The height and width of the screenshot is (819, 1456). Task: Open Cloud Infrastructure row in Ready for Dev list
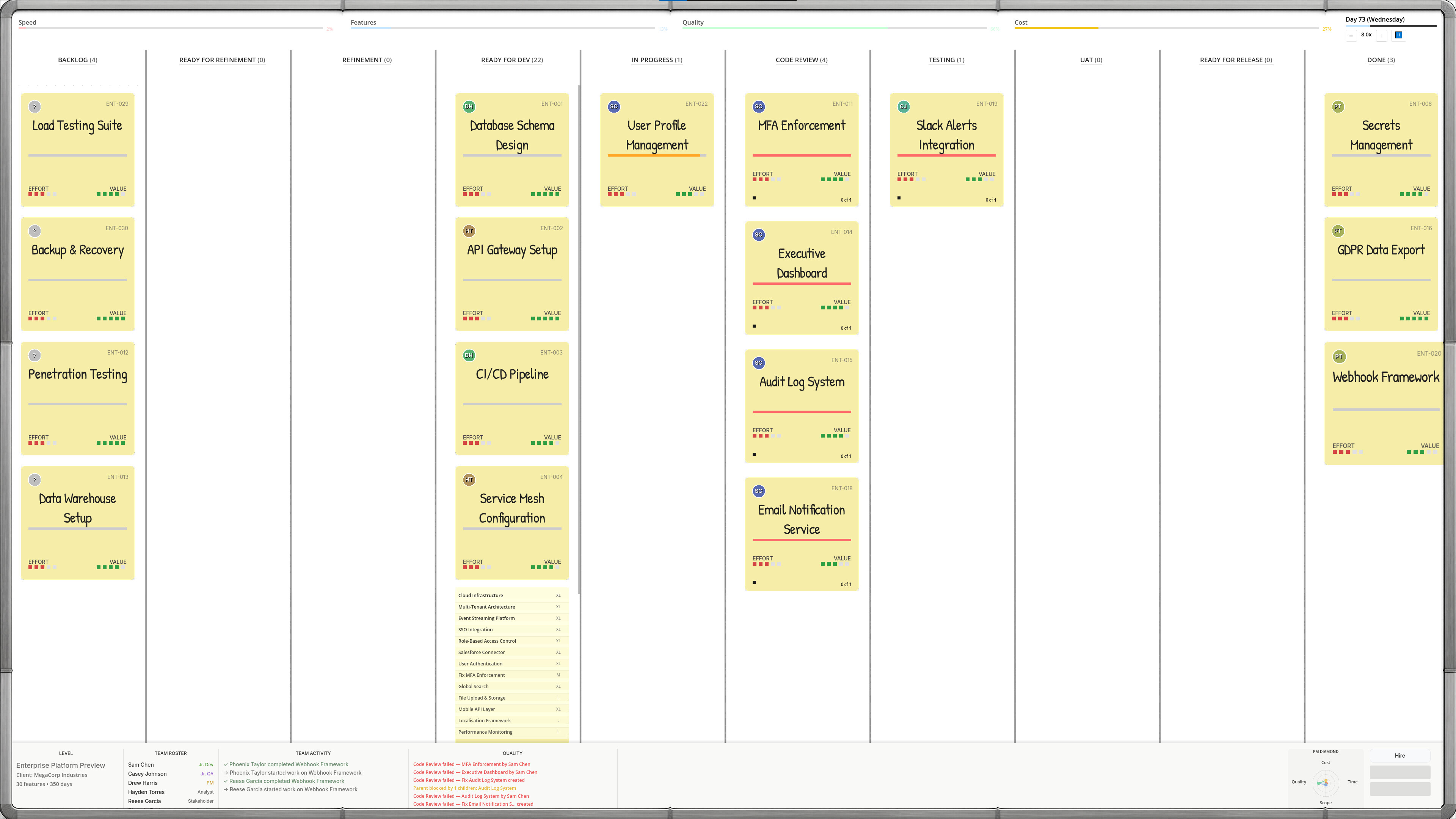[511, 595]
